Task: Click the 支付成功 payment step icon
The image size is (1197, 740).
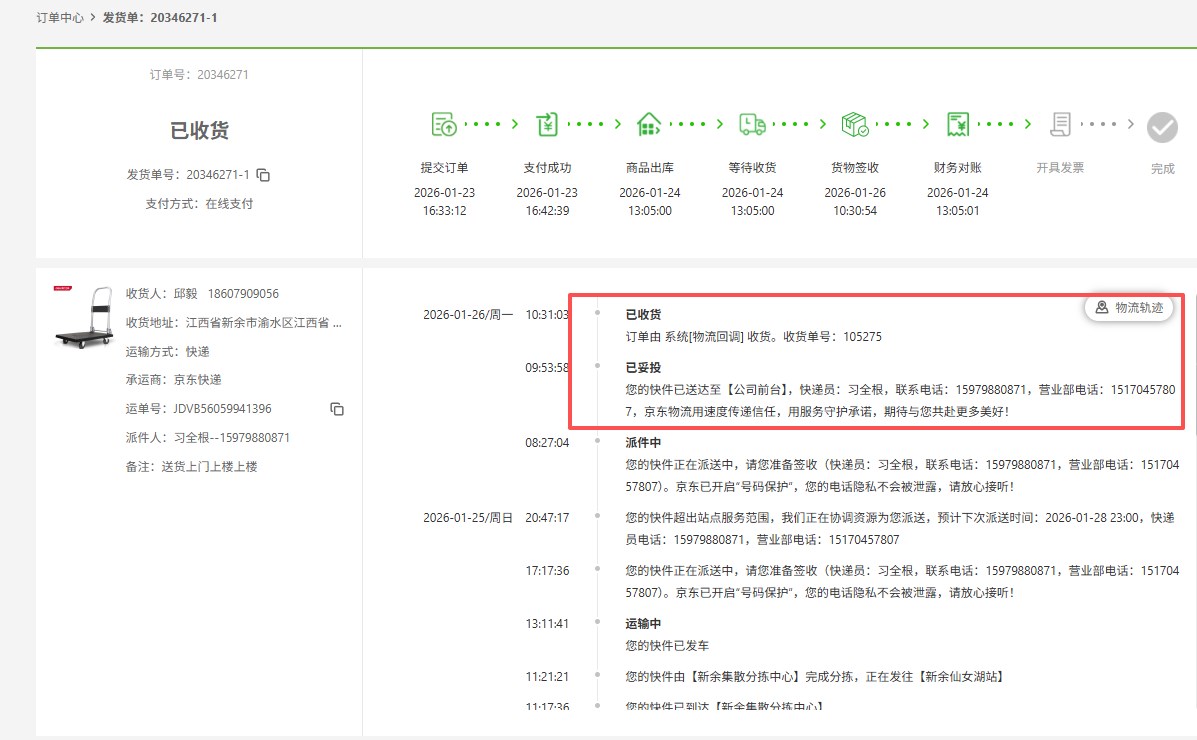Action: click(x=547, y=125)
